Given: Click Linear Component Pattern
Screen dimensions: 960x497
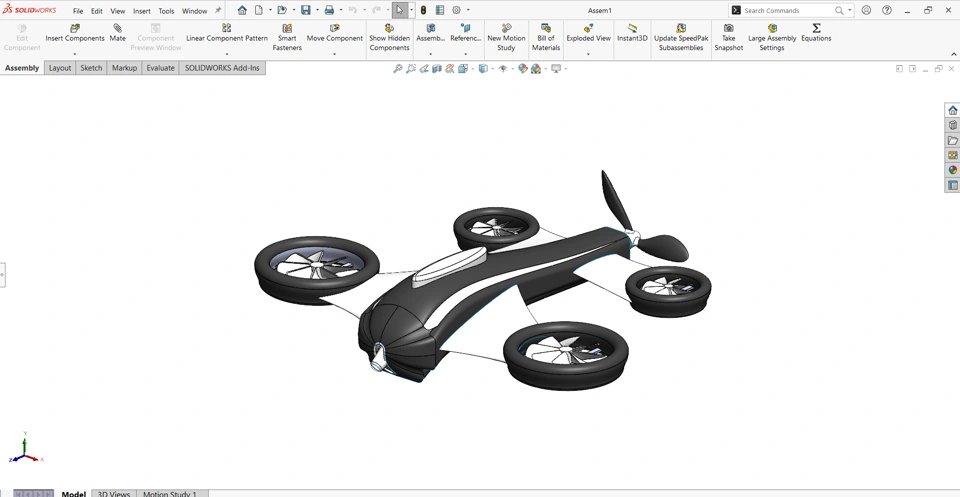Looking at the screenshot, I should coord(227,33).
